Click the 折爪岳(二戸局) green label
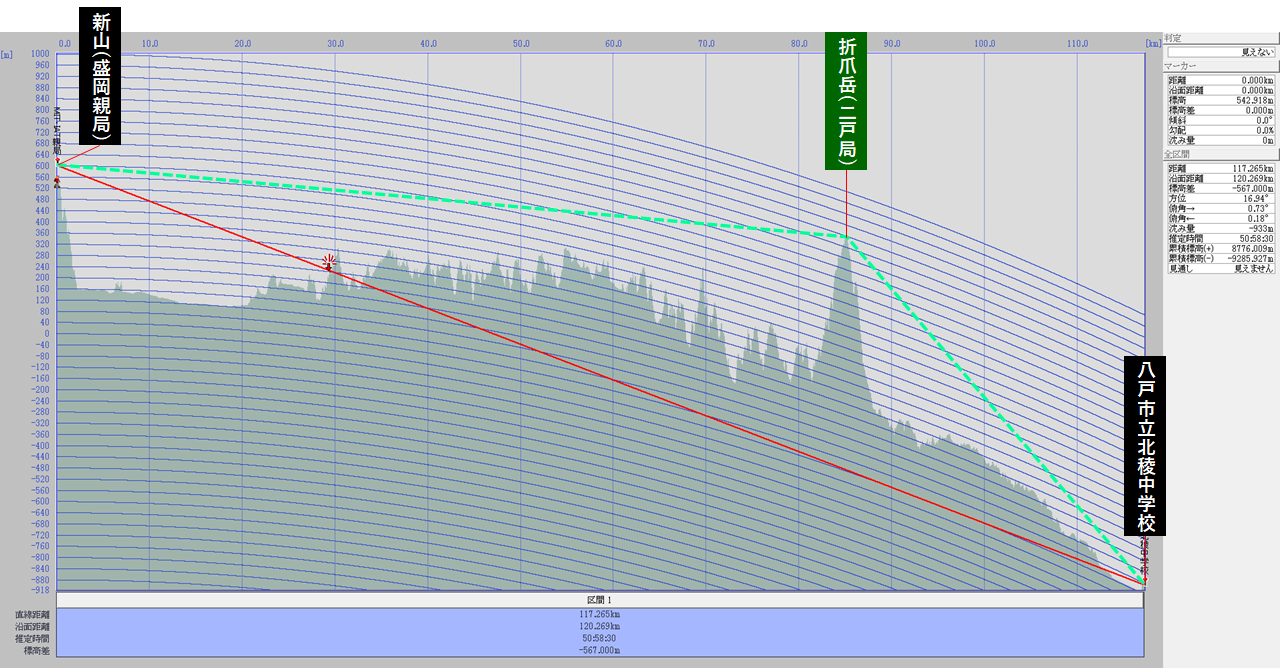The width and height of the screenshot is (1280, 668). (846, 101)
